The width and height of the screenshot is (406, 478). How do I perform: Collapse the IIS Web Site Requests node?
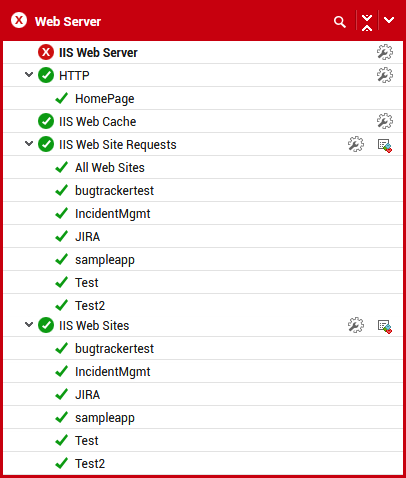[29, 144]
